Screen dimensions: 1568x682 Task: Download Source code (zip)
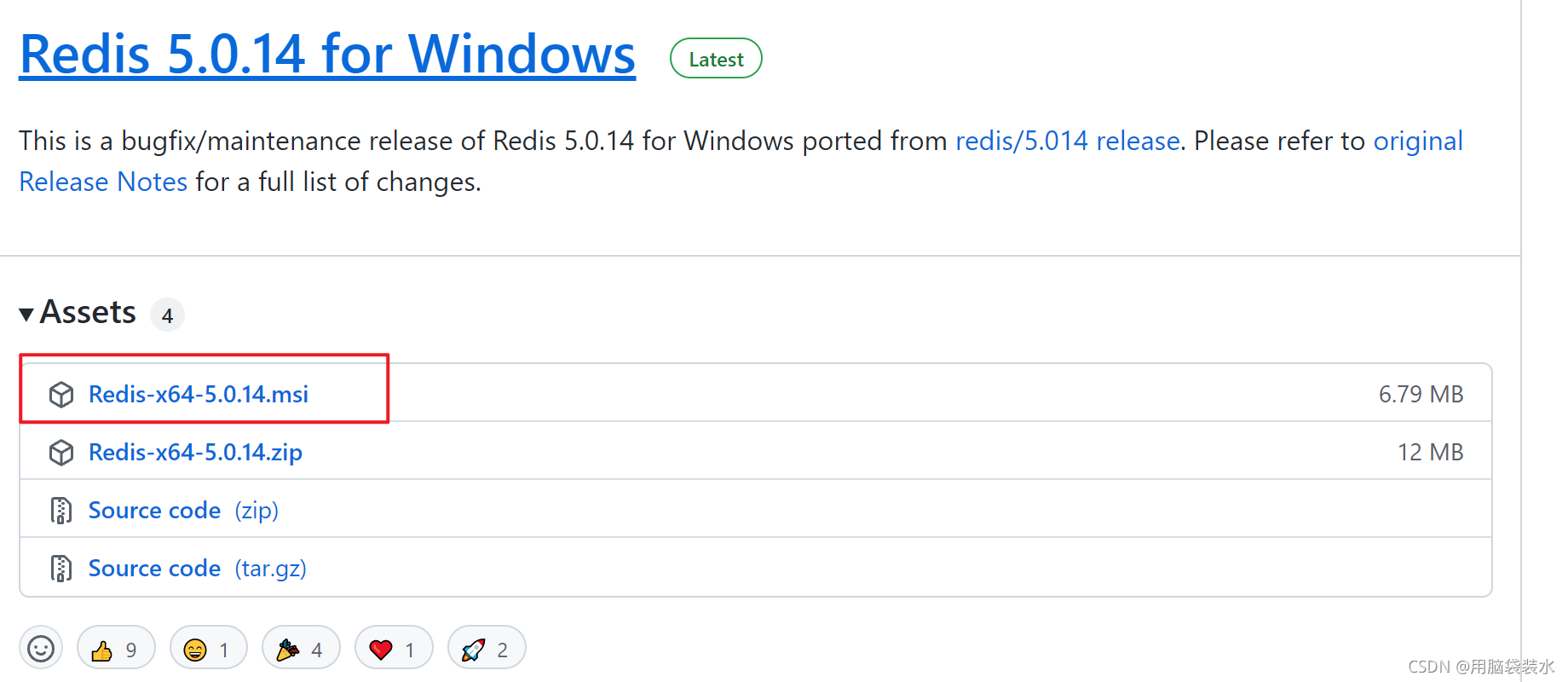[x=183, y=511]
